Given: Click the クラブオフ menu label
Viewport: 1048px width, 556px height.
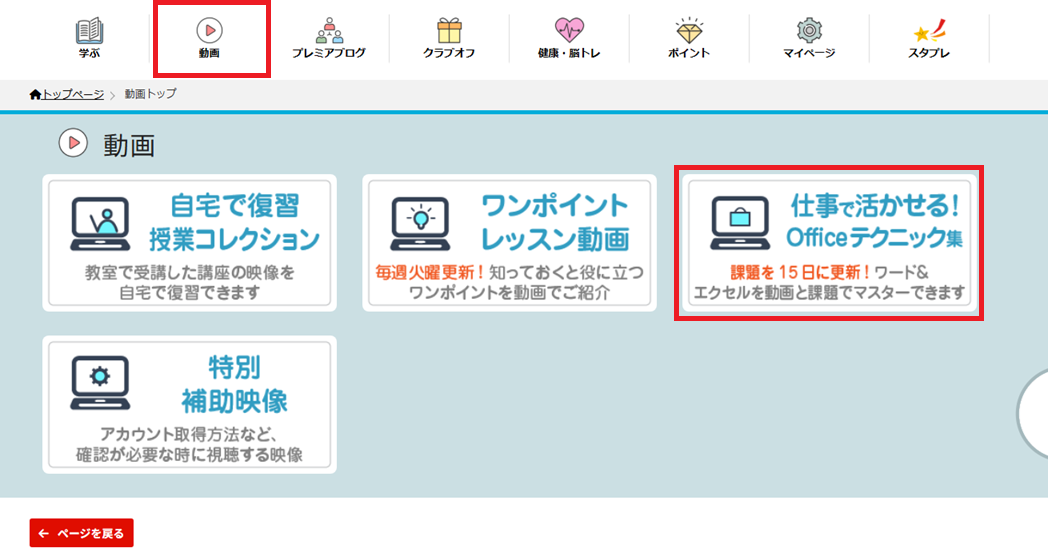Looking at the screenshot, I should click(x=449, y=53).
